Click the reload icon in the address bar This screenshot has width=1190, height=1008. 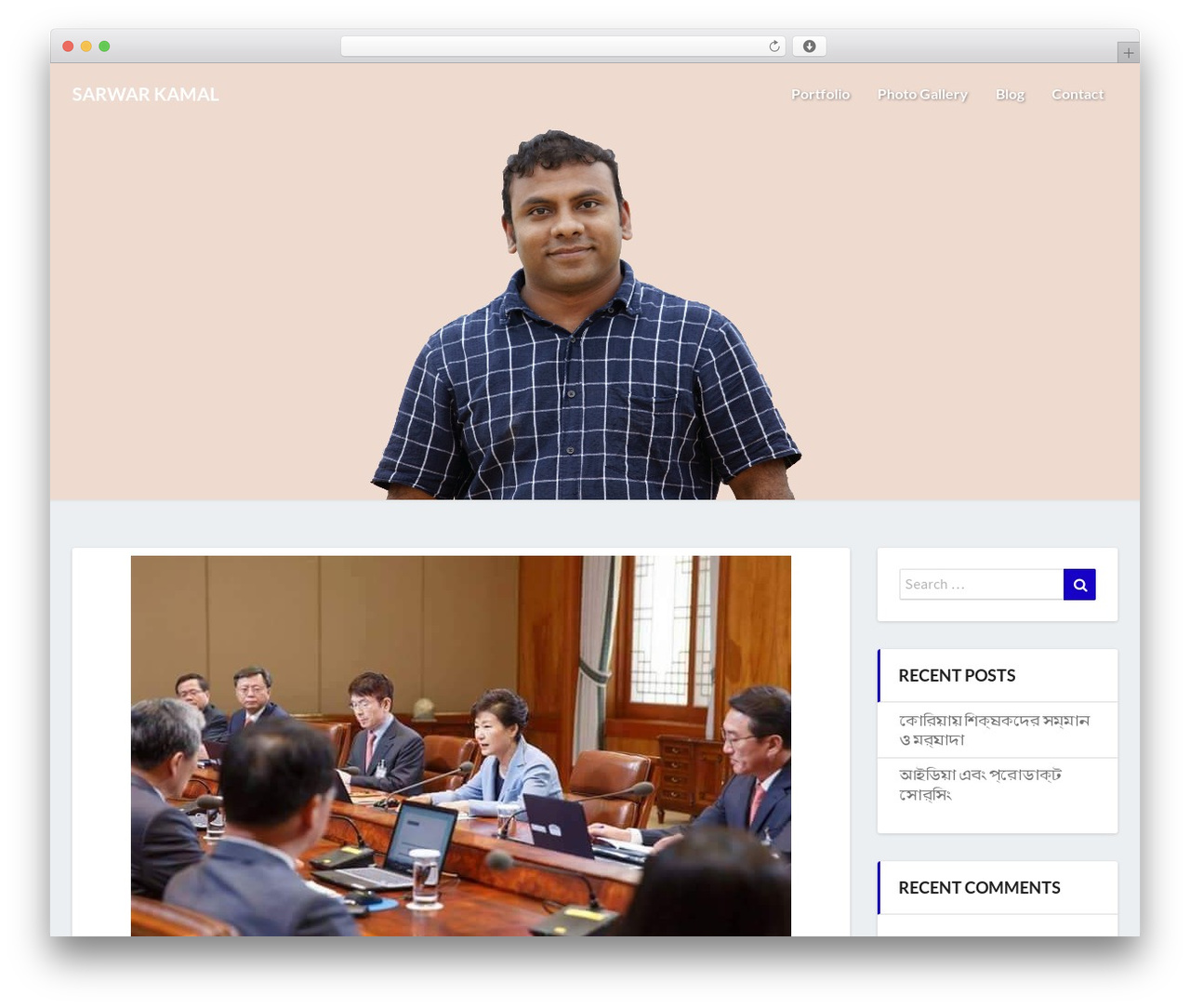(x=773, y=46)
